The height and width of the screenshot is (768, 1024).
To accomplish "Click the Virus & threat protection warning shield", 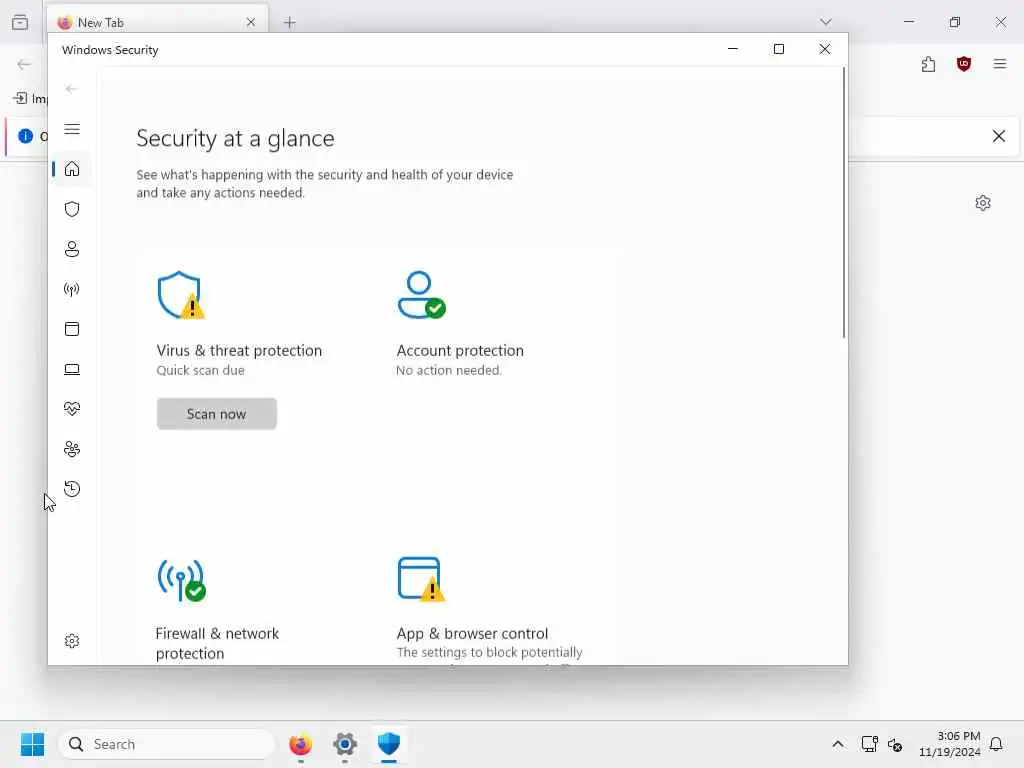I will pos(181,295).
